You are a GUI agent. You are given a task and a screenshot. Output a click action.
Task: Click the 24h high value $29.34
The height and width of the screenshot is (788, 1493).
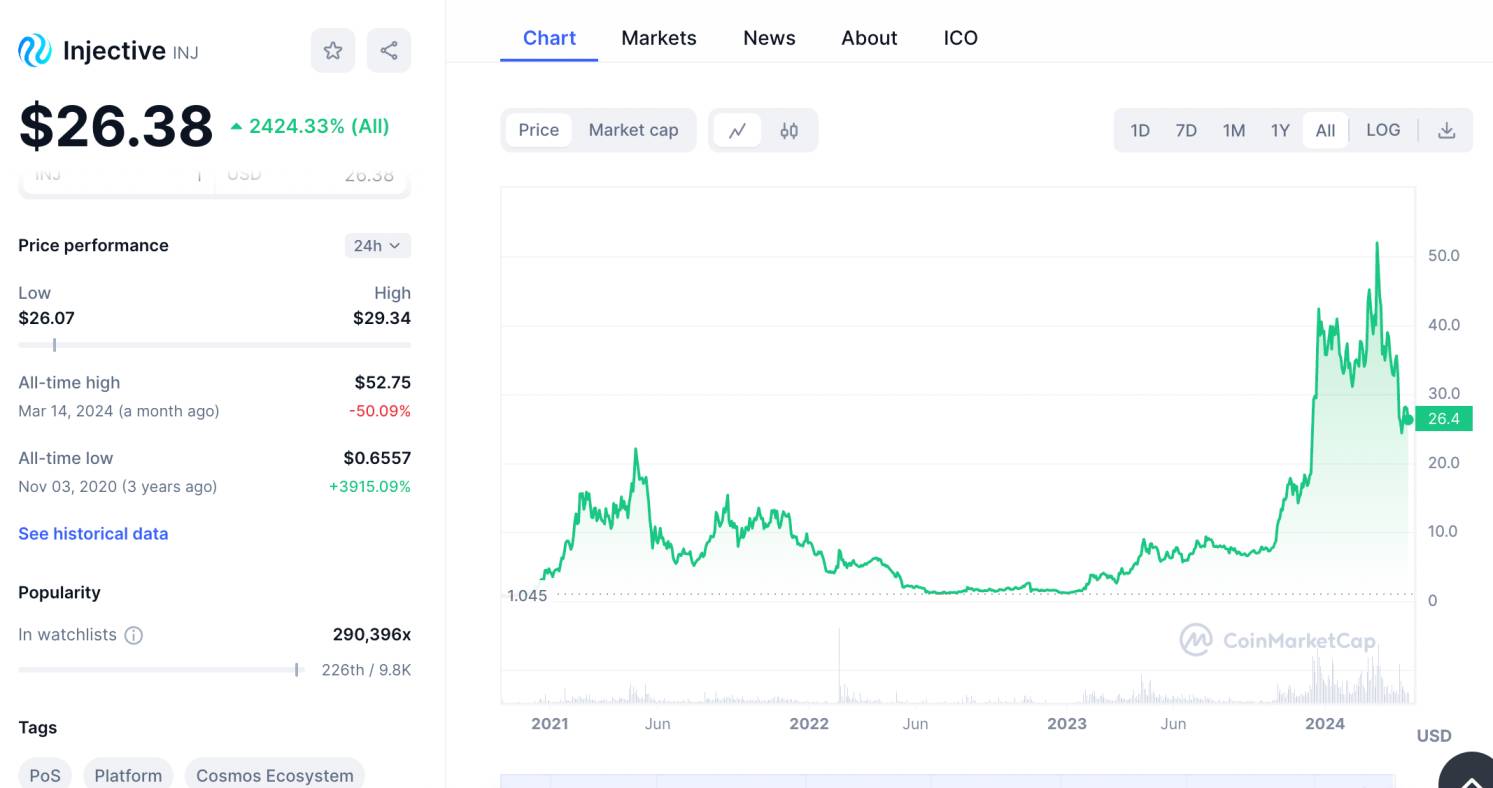click(x=382, y=318)
